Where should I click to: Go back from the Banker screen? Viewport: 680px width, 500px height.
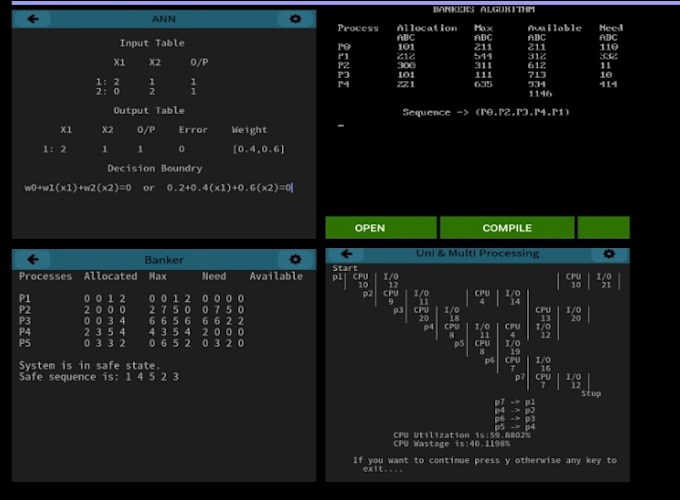(x=33, y=259)
